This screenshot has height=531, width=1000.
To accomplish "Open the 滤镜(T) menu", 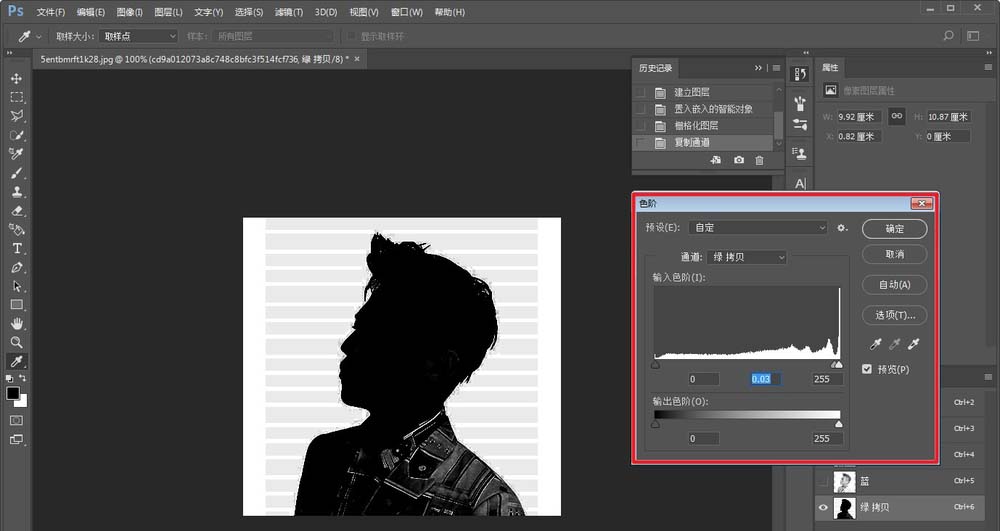I will [289, 12].
